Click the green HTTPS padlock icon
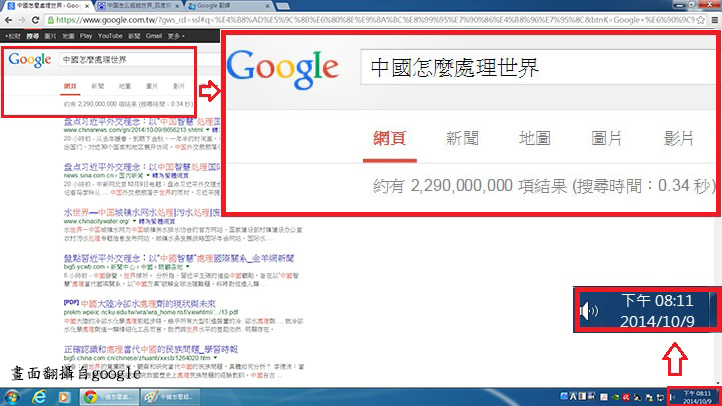Screen dimensions: 722x406 tap(50, 20)
